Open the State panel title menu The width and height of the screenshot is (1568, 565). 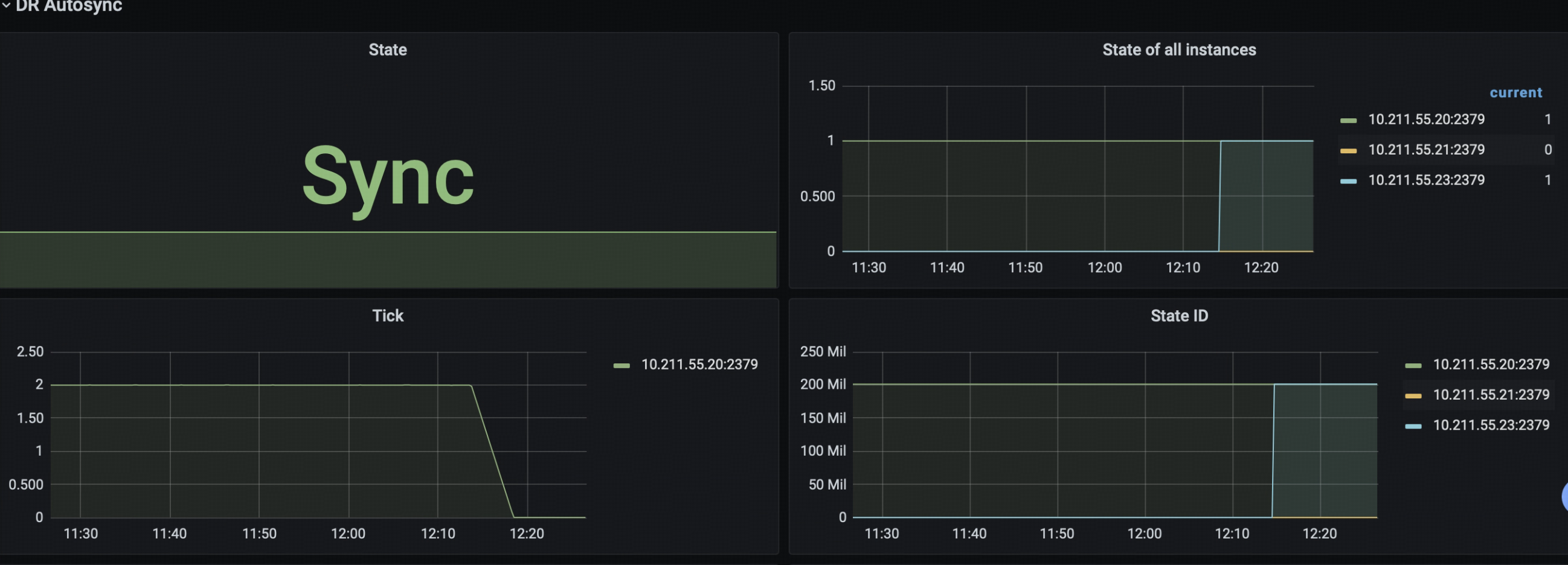pos(388,50)
